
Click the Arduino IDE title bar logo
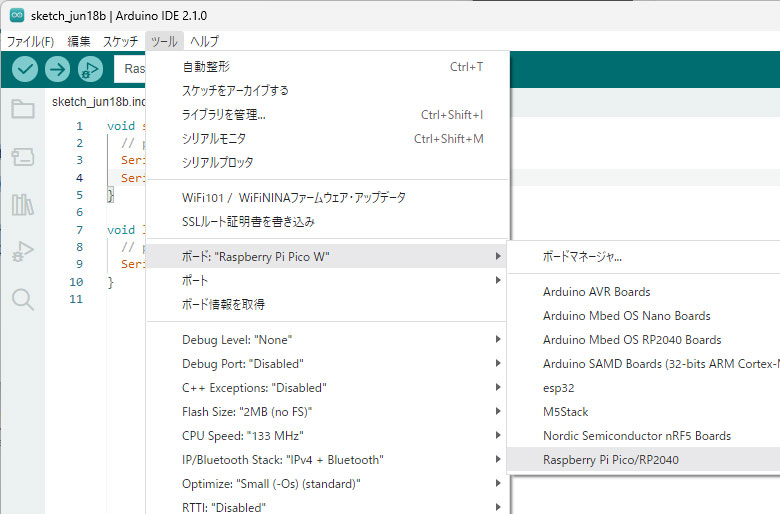click(x=17, y=15)
